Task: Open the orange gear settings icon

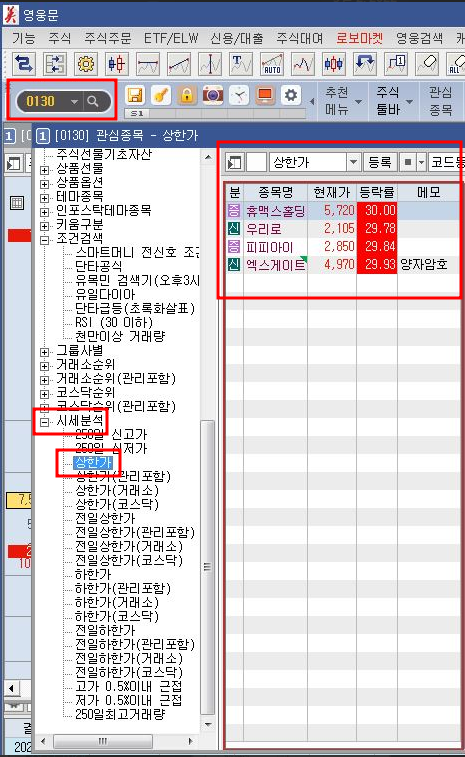Action: 86,64
